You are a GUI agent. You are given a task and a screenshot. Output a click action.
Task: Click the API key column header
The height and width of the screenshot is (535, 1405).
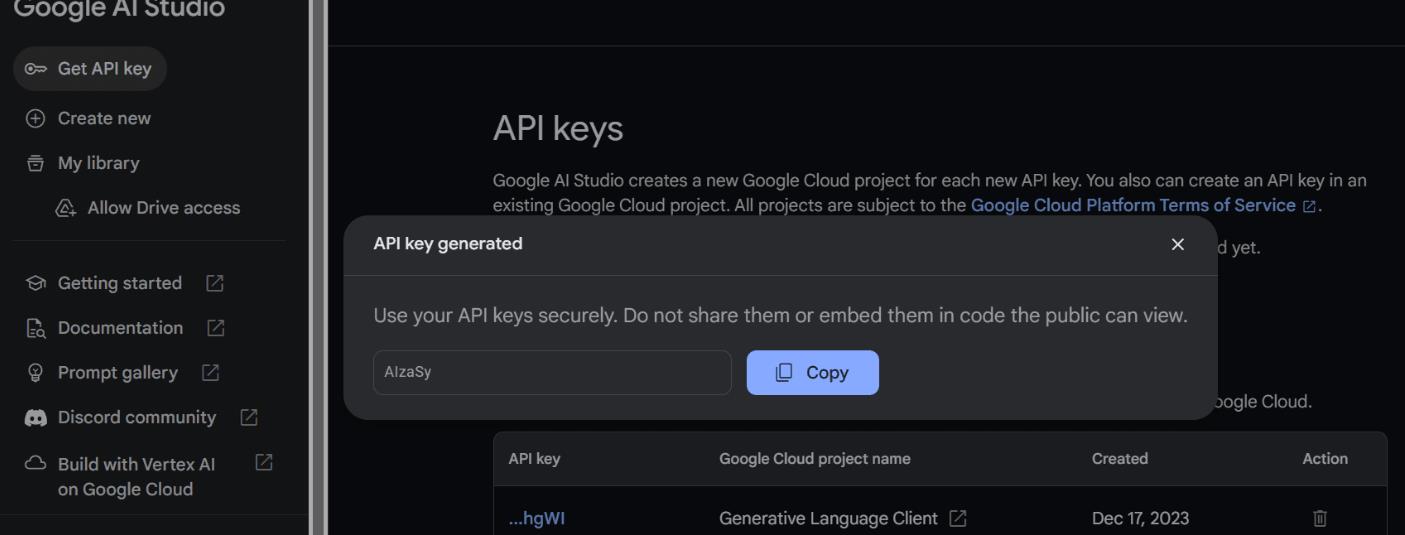(x=534, y=459)
